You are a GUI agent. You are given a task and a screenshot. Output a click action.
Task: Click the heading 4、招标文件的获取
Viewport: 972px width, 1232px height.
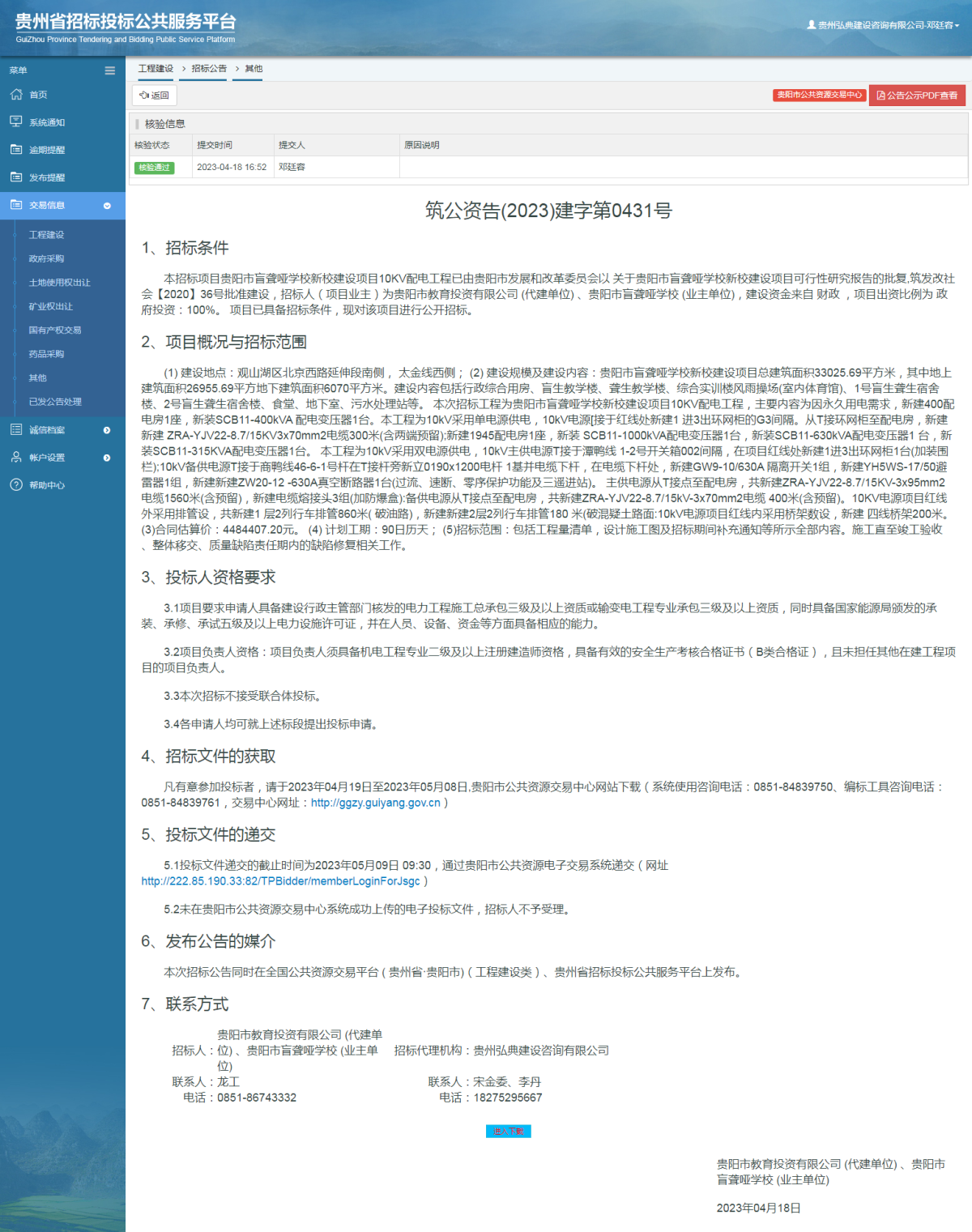[x=208, y=757]
